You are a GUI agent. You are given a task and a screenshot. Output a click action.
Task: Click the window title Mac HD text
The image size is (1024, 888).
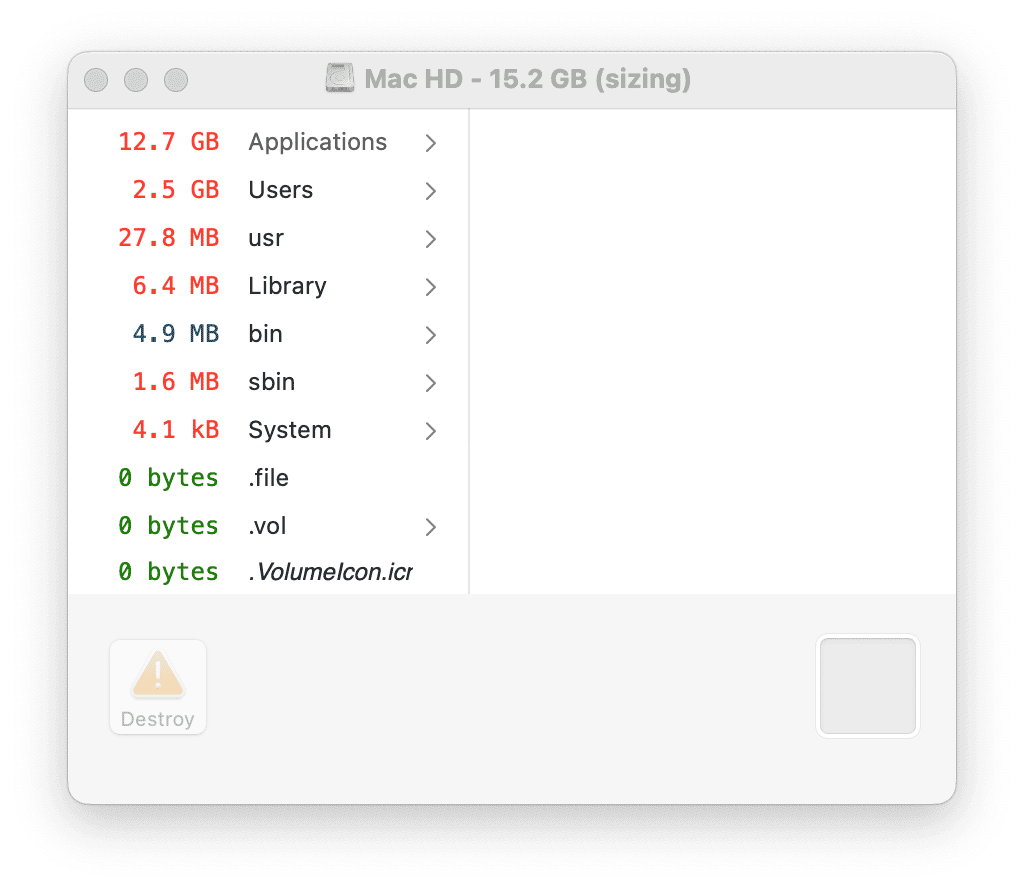pyautogui.click(x=413, y=79)
